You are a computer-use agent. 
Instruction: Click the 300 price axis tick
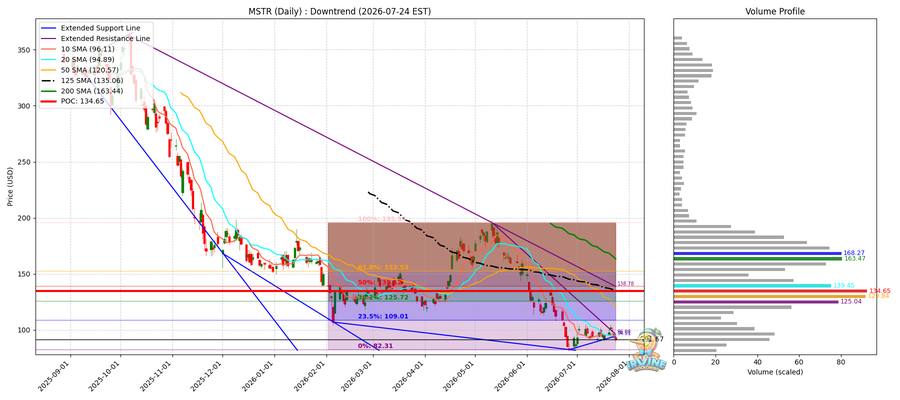pyautogui.click(x=25, y=106)
